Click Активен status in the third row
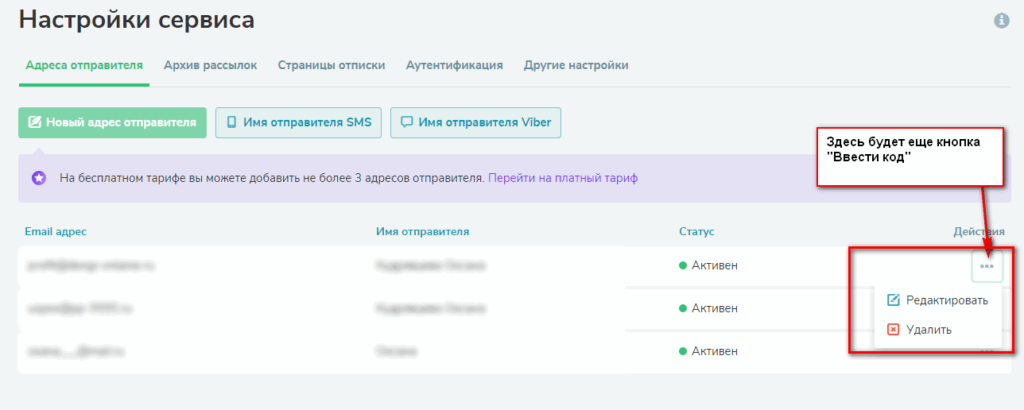Viewport: 1024px width, 410px height. [708, 351]
